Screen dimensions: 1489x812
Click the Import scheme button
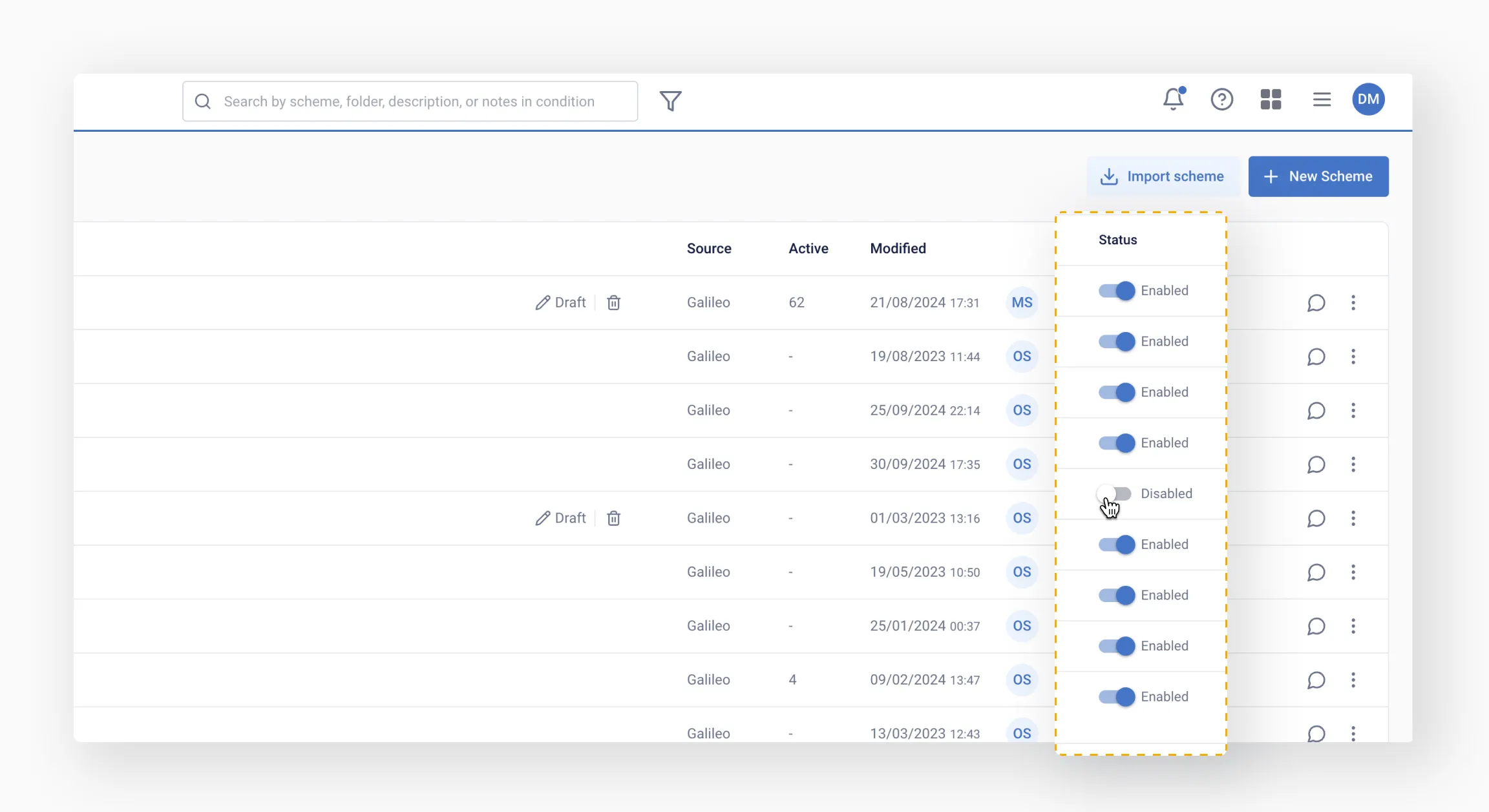coord(1163,176)
